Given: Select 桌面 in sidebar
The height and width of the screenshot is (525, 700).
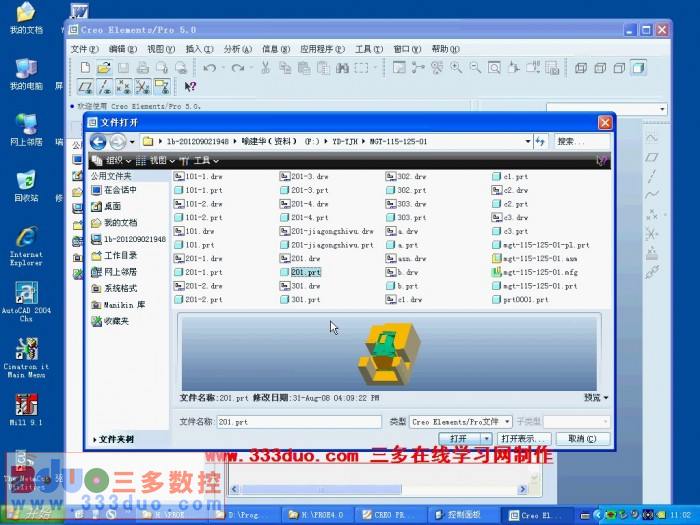Looking at the screenshot, I should pyautogui.click(x=106, y=206).
